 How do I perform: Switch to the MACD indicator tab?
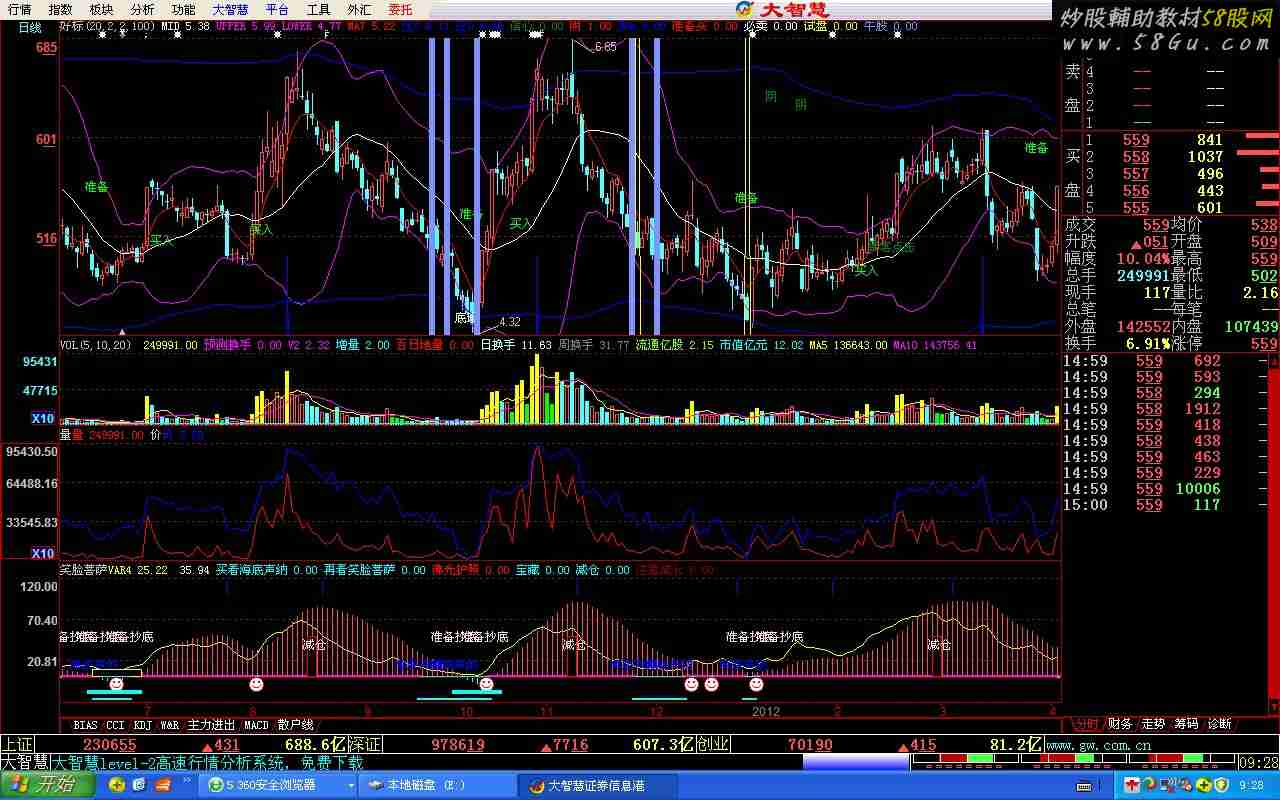click(257, 724)
